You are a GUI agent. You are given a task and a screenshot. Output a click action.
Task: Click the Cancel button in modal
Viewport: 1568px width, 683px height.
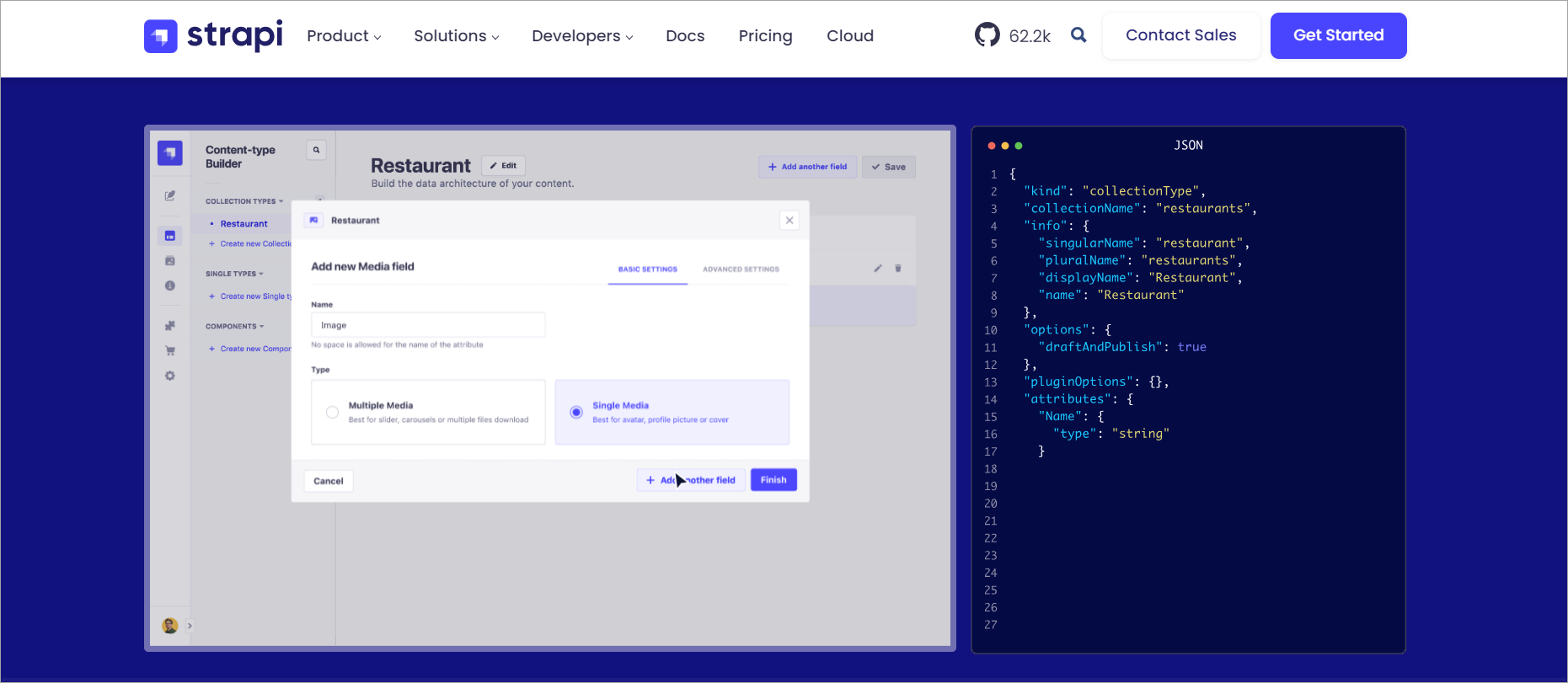[x=329, y=481]
